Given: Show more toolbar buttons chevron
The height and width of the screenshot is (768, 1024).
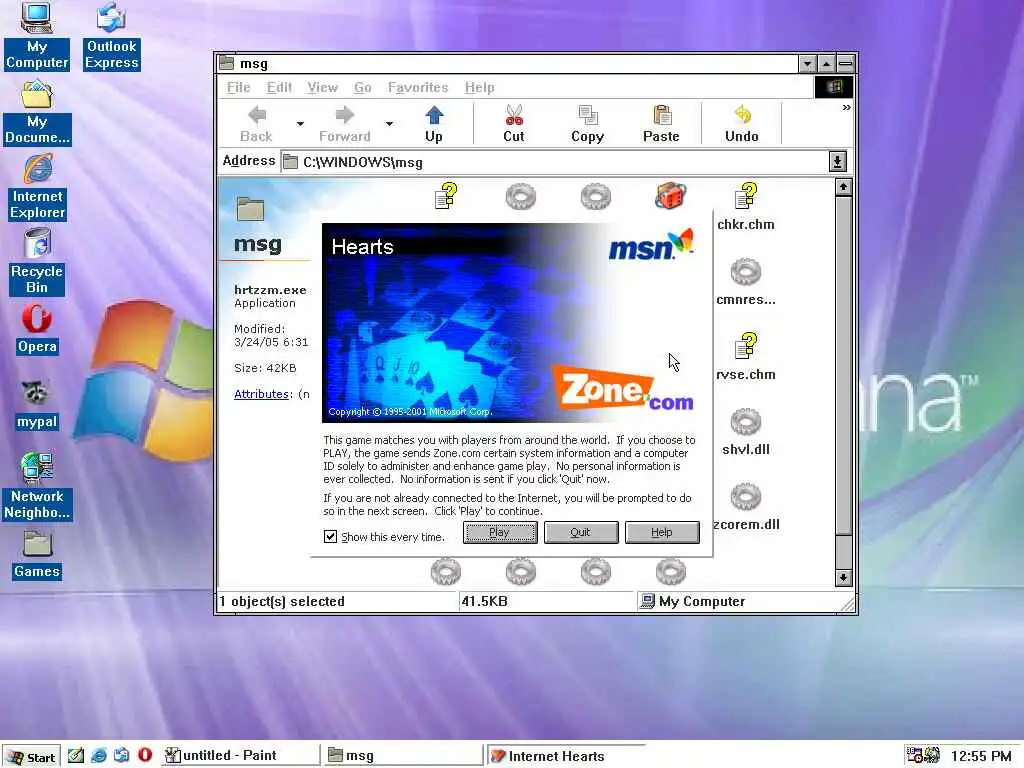Looking at the screenshot, I should click(846, 108).
